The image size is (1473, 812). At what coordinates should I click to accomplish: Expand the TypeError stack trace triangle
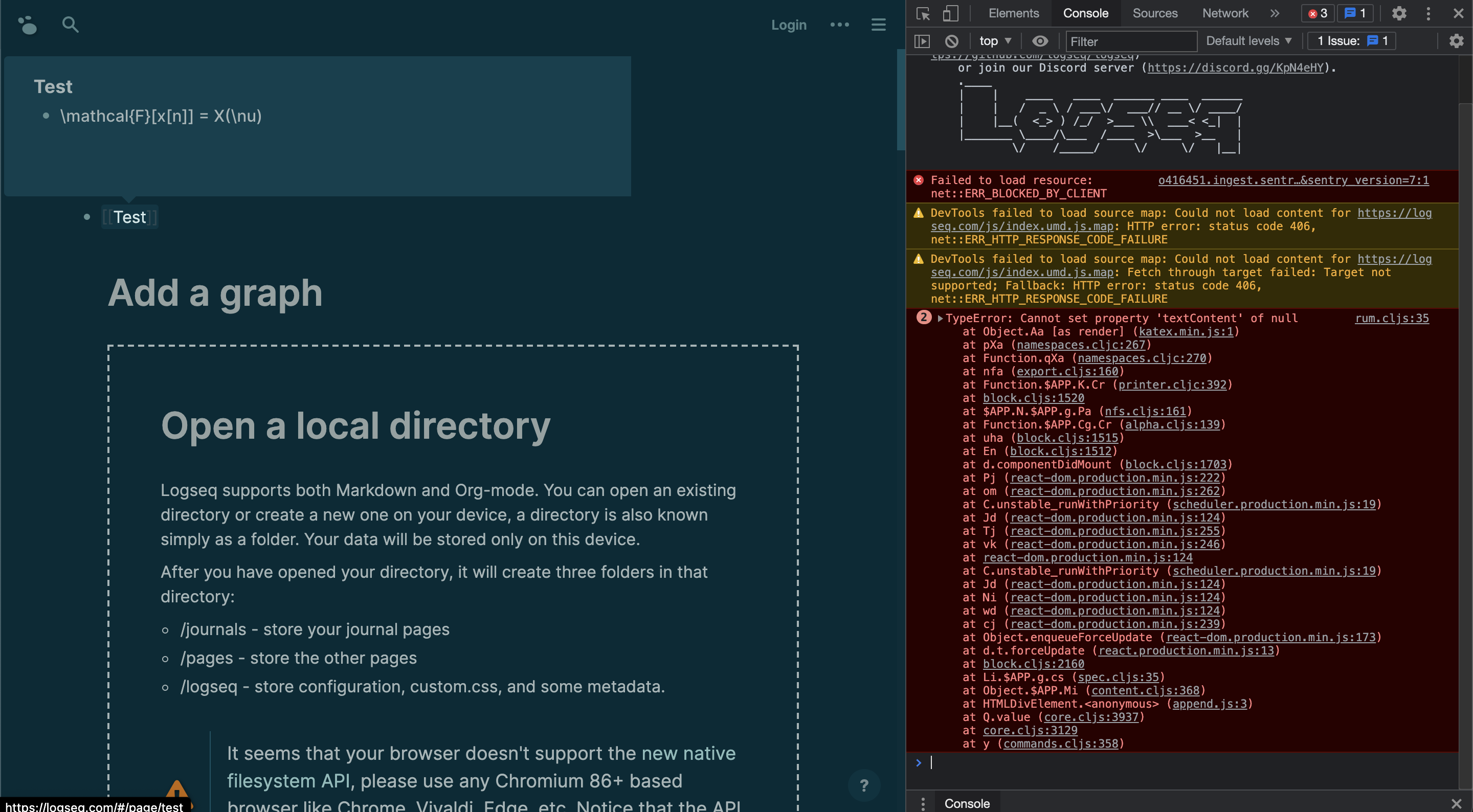coord(940,319)
